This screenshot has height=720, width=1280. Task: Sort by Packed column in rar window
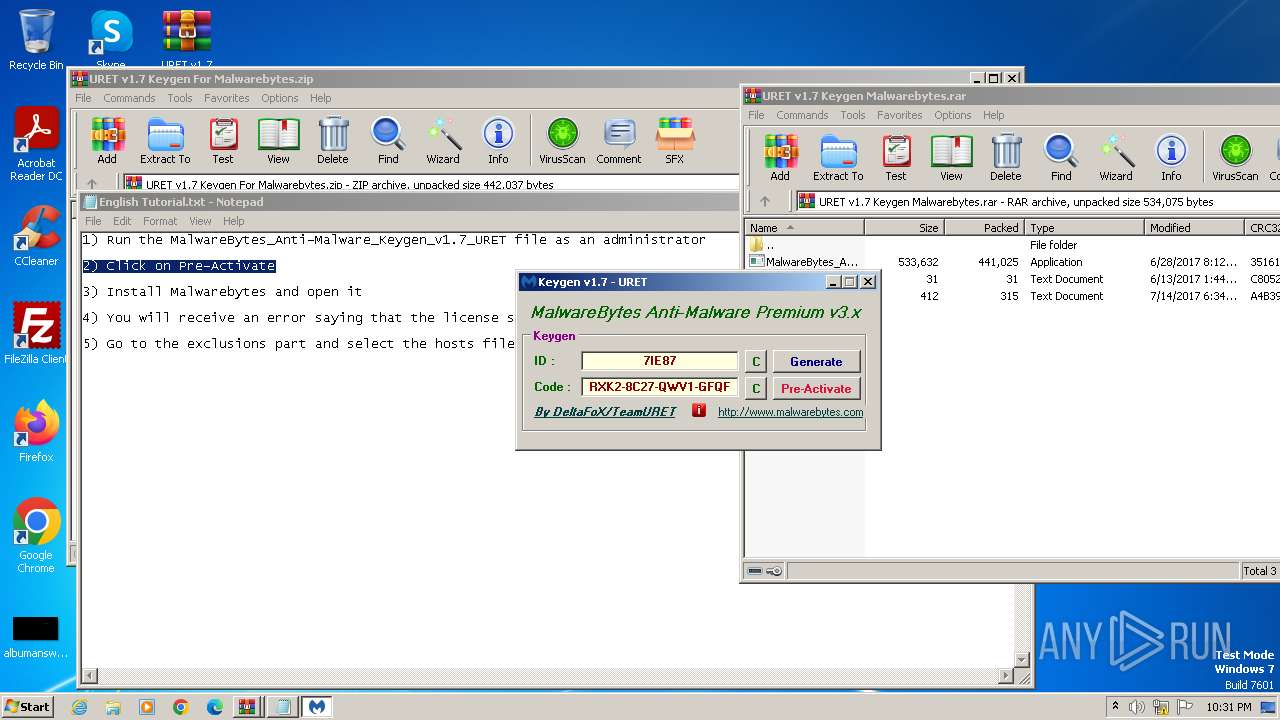984,228
